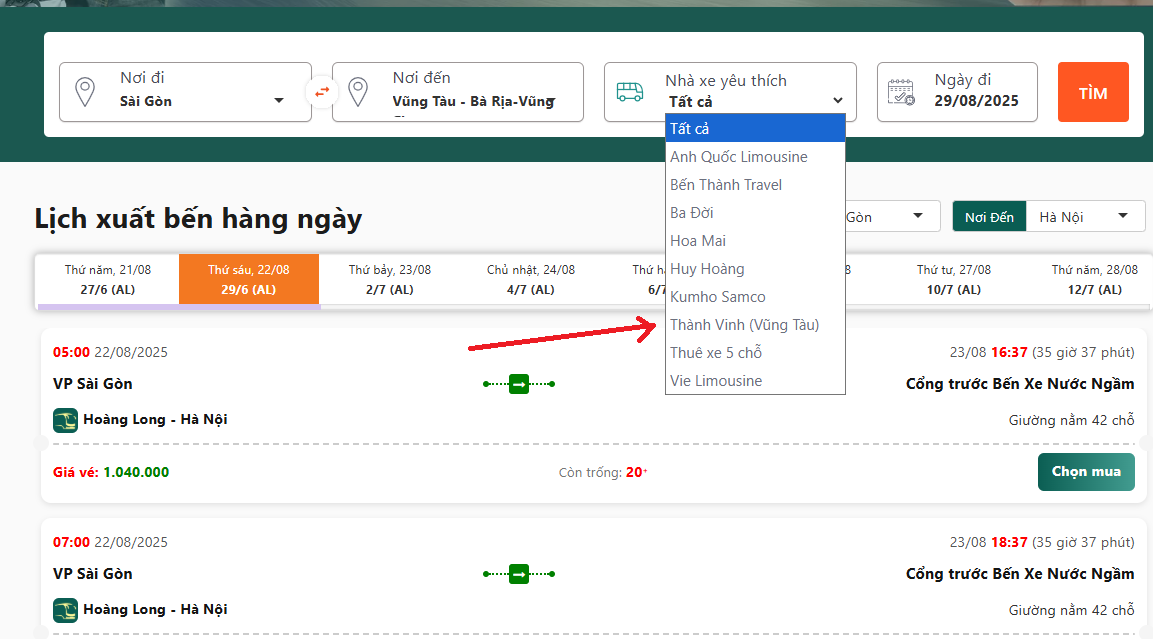Open the calendar icon beside Ngày đi

901,93
